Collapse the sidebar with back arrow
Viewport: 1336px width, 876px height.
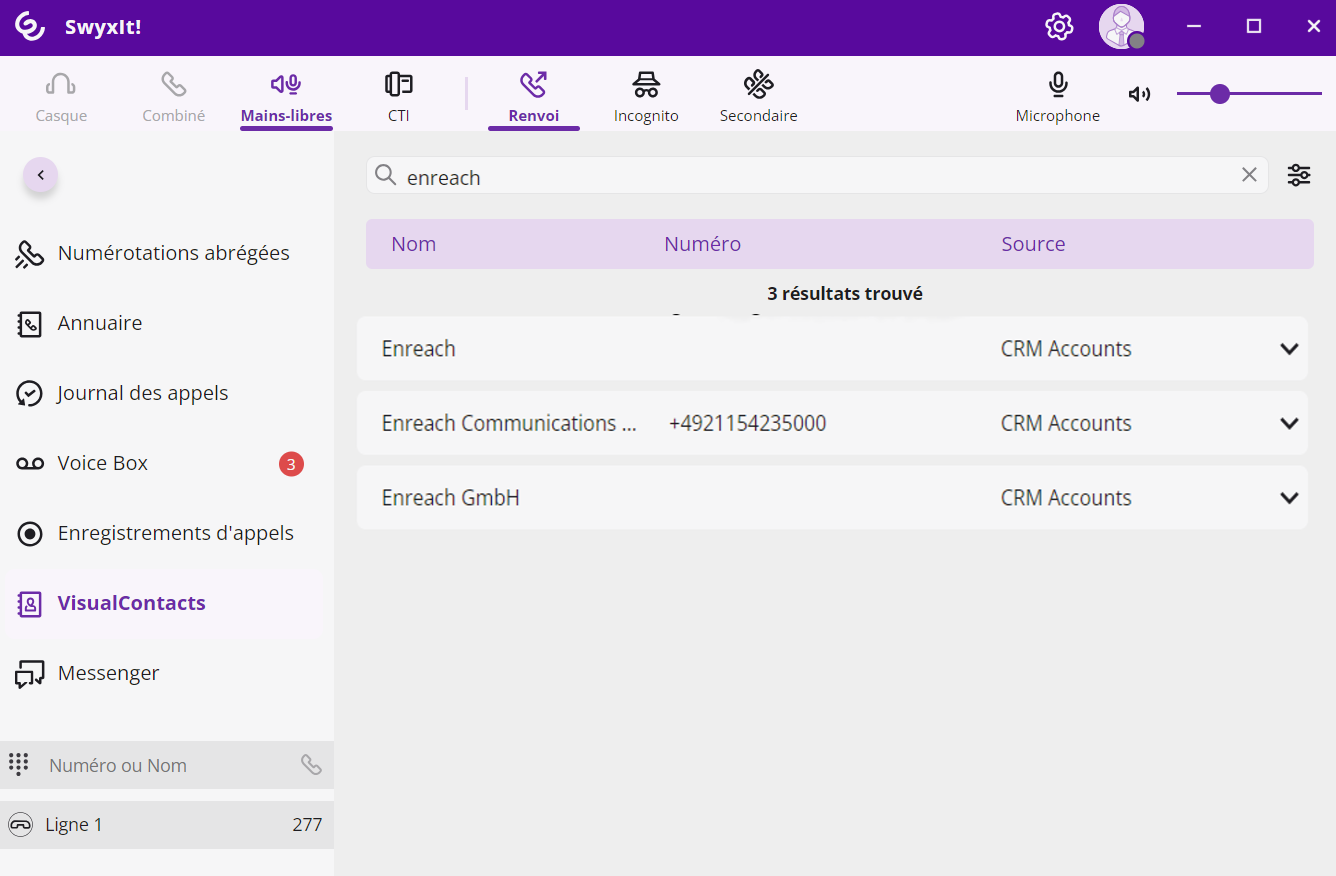[x=41, y=175]
